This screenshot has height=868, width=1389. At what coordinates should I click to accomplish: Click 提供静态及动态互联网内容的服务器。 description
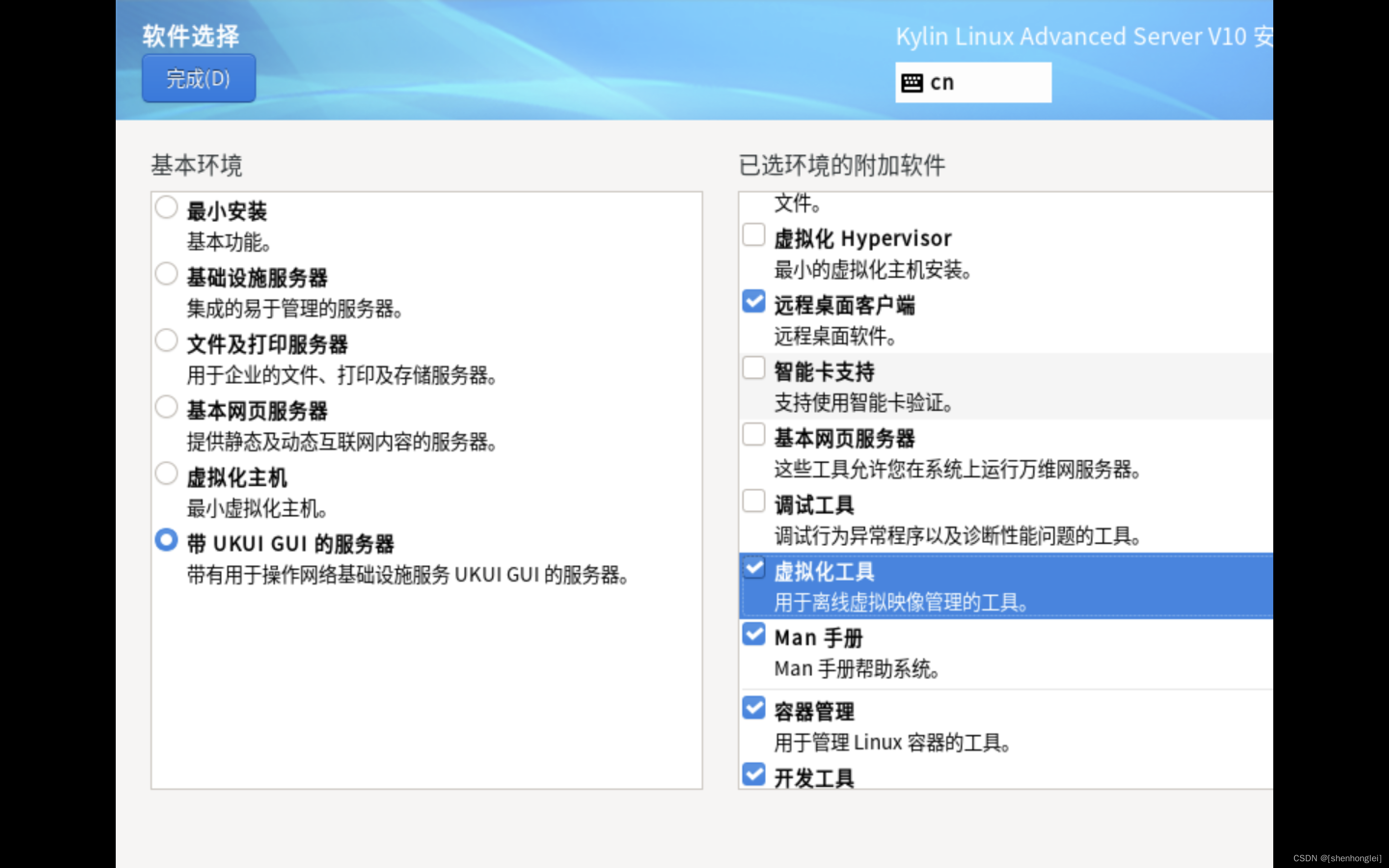[341, 442]
